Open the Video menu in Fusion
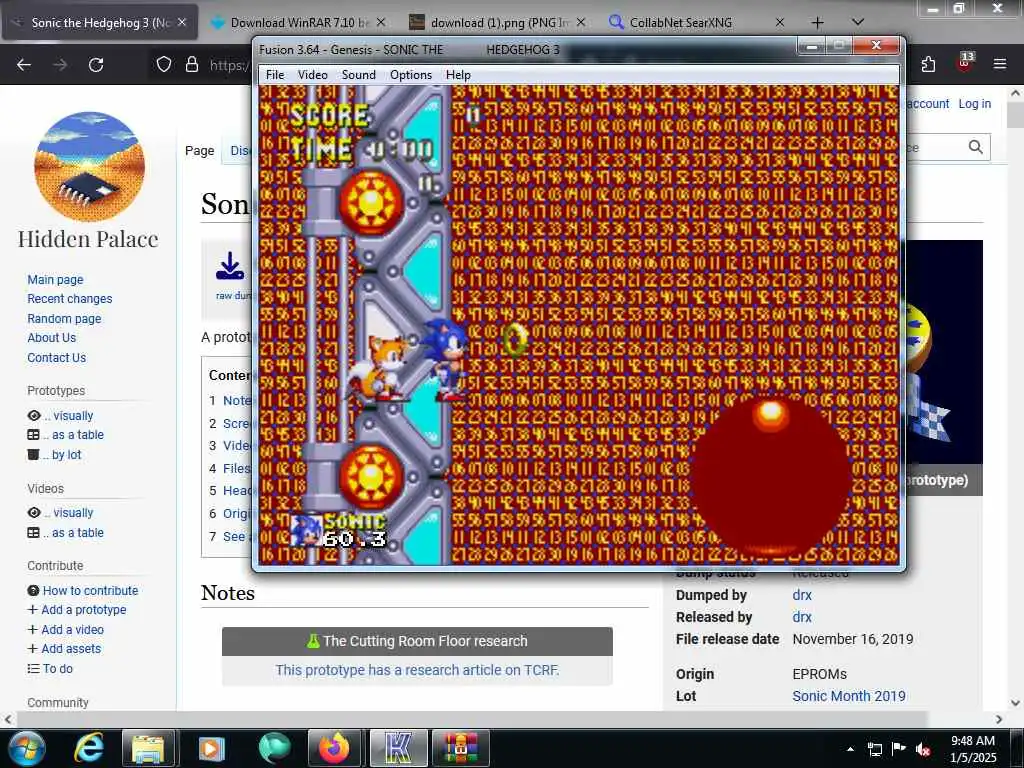Viewport: 1024px width, 768px height. point(313,74)
